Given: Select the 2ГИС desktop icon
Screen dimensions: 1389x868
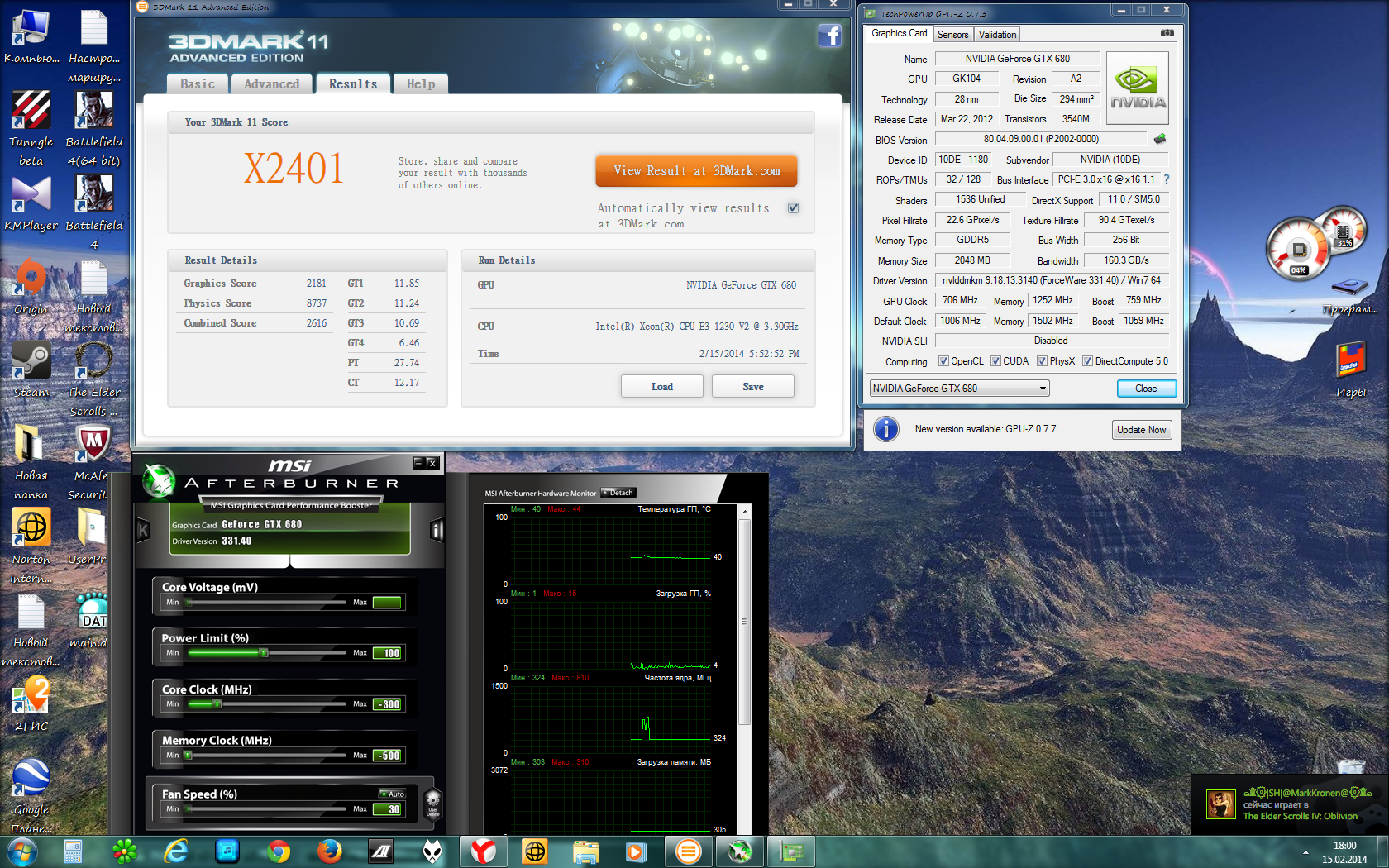Looking at the screenshot, I should [x=31, y=704].
